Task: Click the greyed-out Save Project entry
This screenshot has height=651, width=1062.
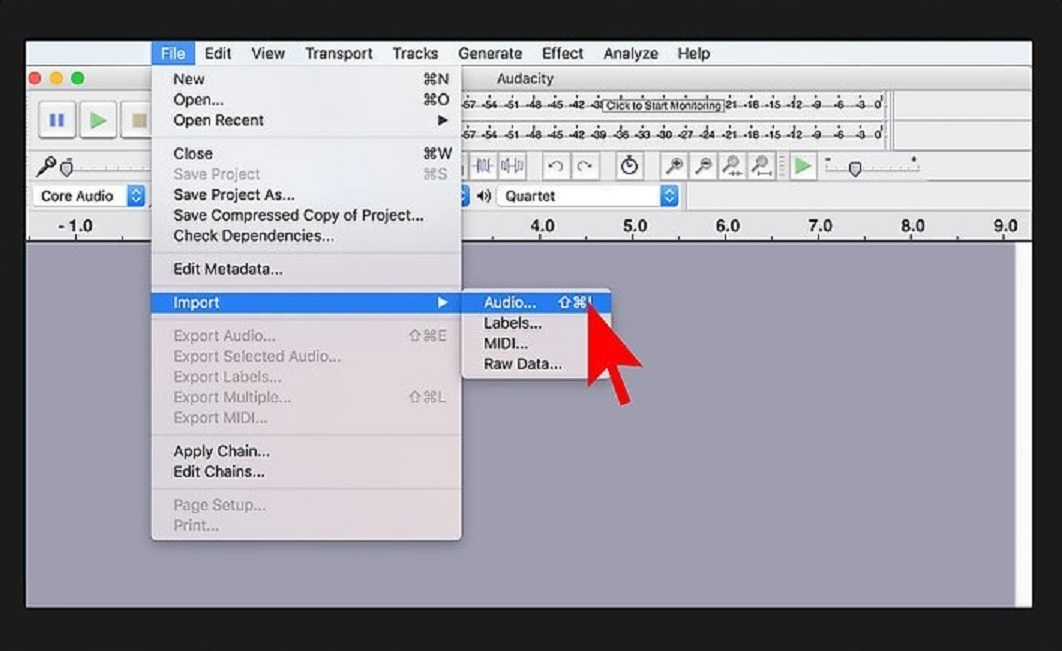Action: tap(306, 174)
